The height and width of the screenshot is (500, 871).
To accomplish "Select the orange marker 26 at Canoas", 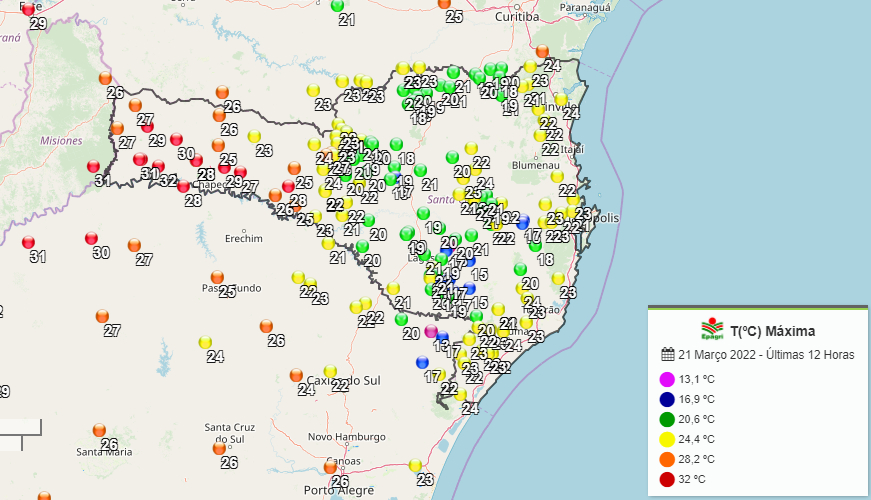I will point(331,467).
